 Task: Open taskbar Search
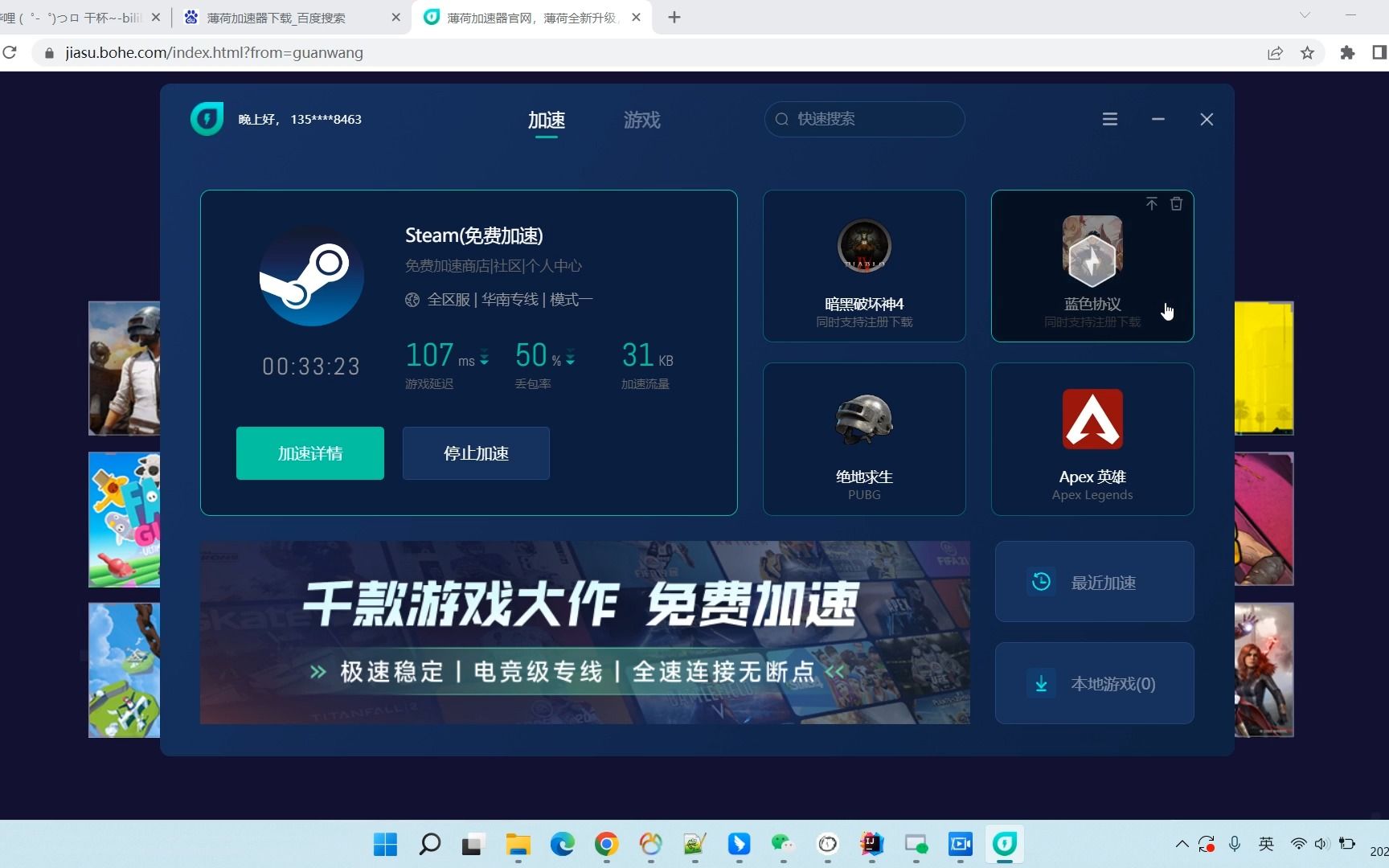(x=430, y=844)
